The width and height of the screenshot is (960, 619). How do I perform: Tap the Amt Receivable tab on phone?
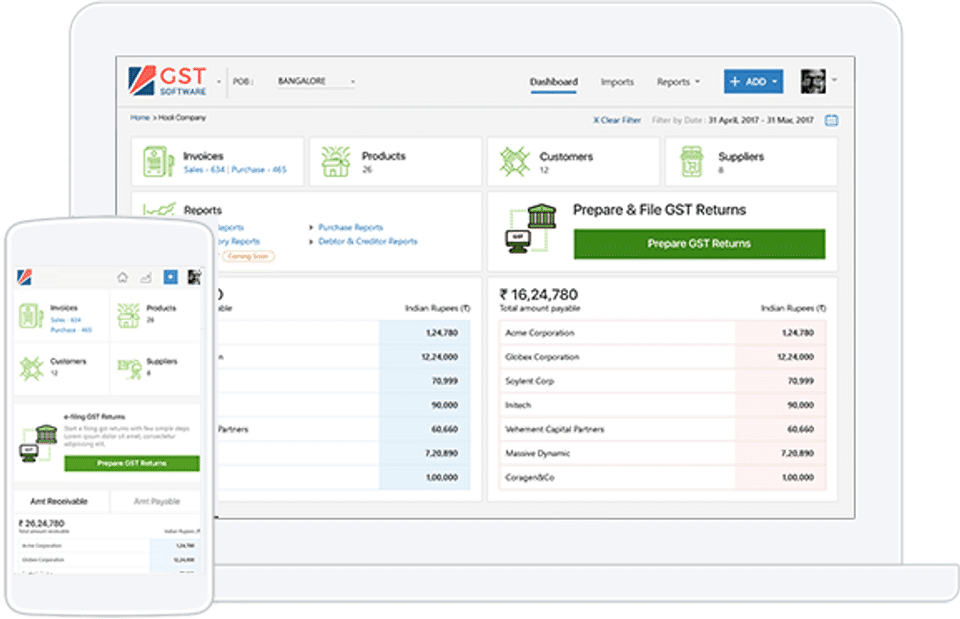click(59, 501)
